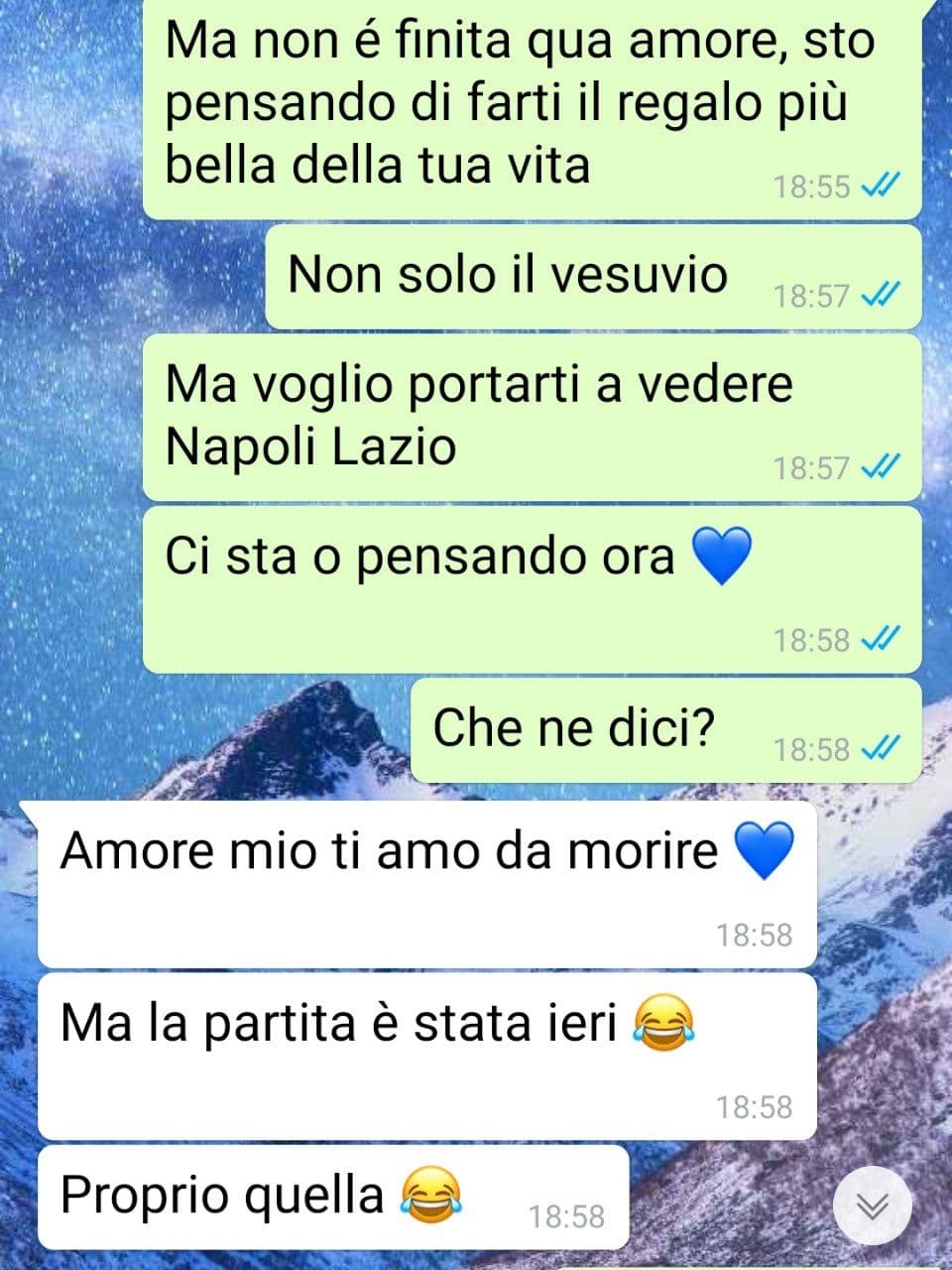The image size is (952, 1270).
Task: Tap laughing emoji after 'Proprio quella'
Action: [431, 1195]
